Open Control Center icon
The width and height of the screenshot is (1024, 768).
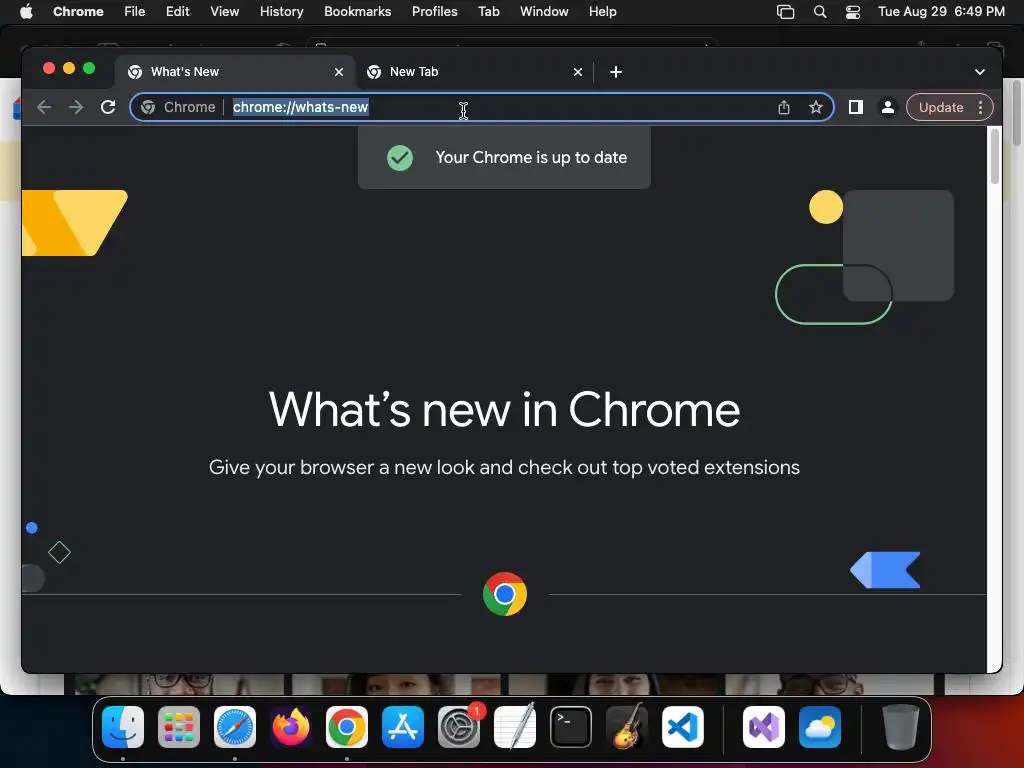click(853, 12)
